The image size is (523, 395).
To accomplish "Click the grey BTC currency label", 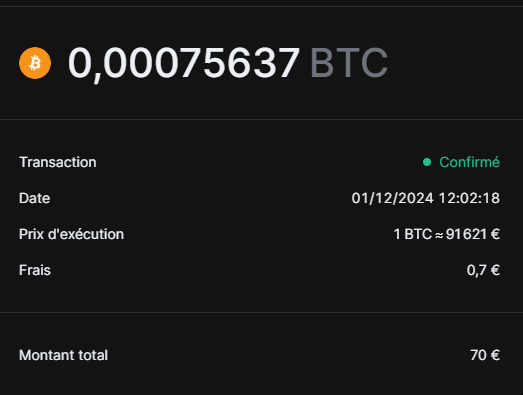I will tap(349, 63).
